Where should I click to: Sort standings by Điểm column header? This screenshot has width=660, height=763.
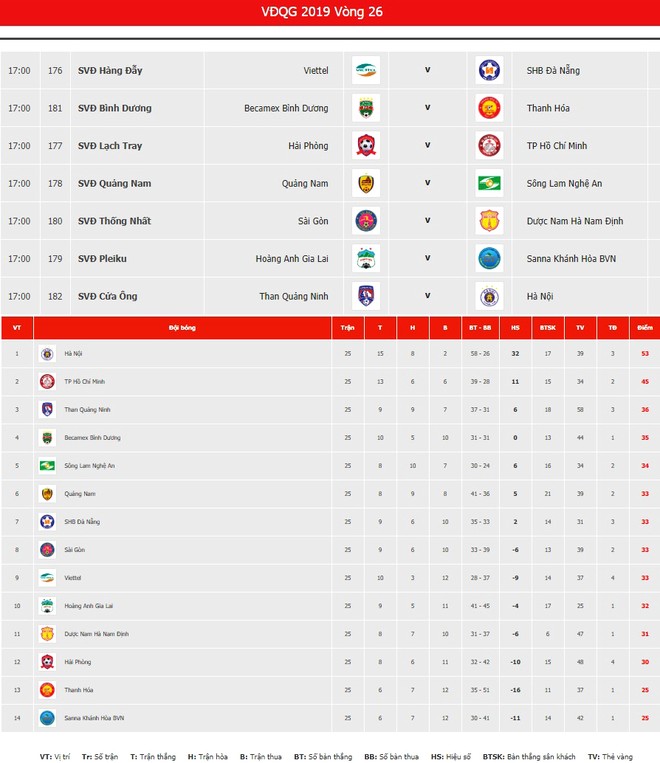tap(645, 327)
